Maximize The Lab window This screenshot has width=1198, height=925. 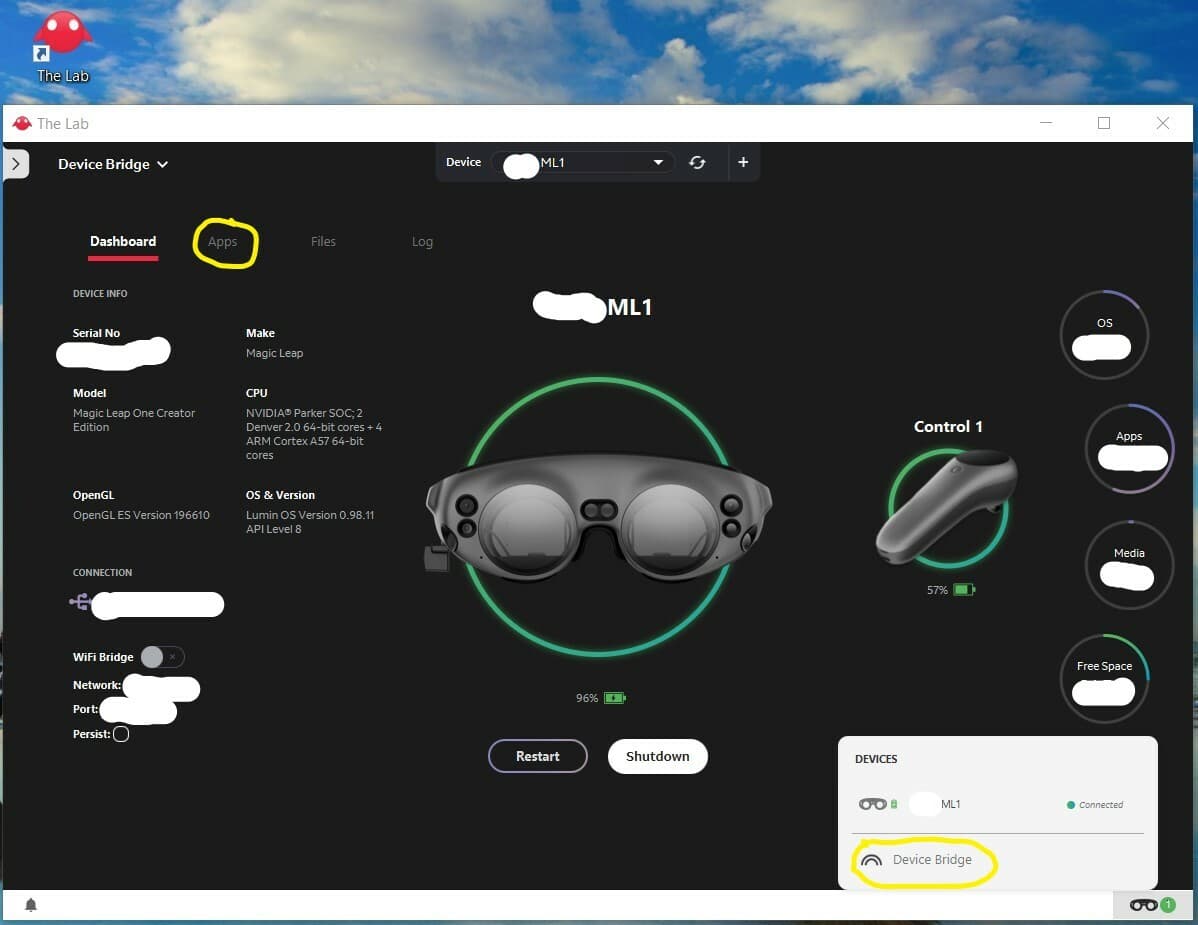coord(1104,123)
